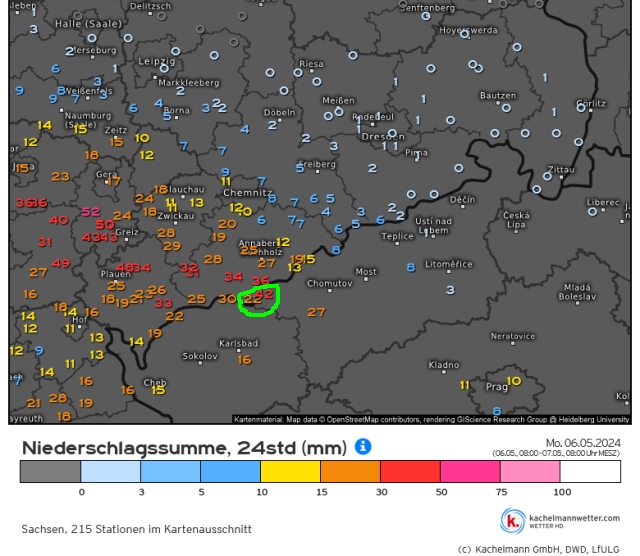Click the light pink 75–100 mm legend swatch
The width and height of the screenshot is (640, 556).
[x=530, y=472]
